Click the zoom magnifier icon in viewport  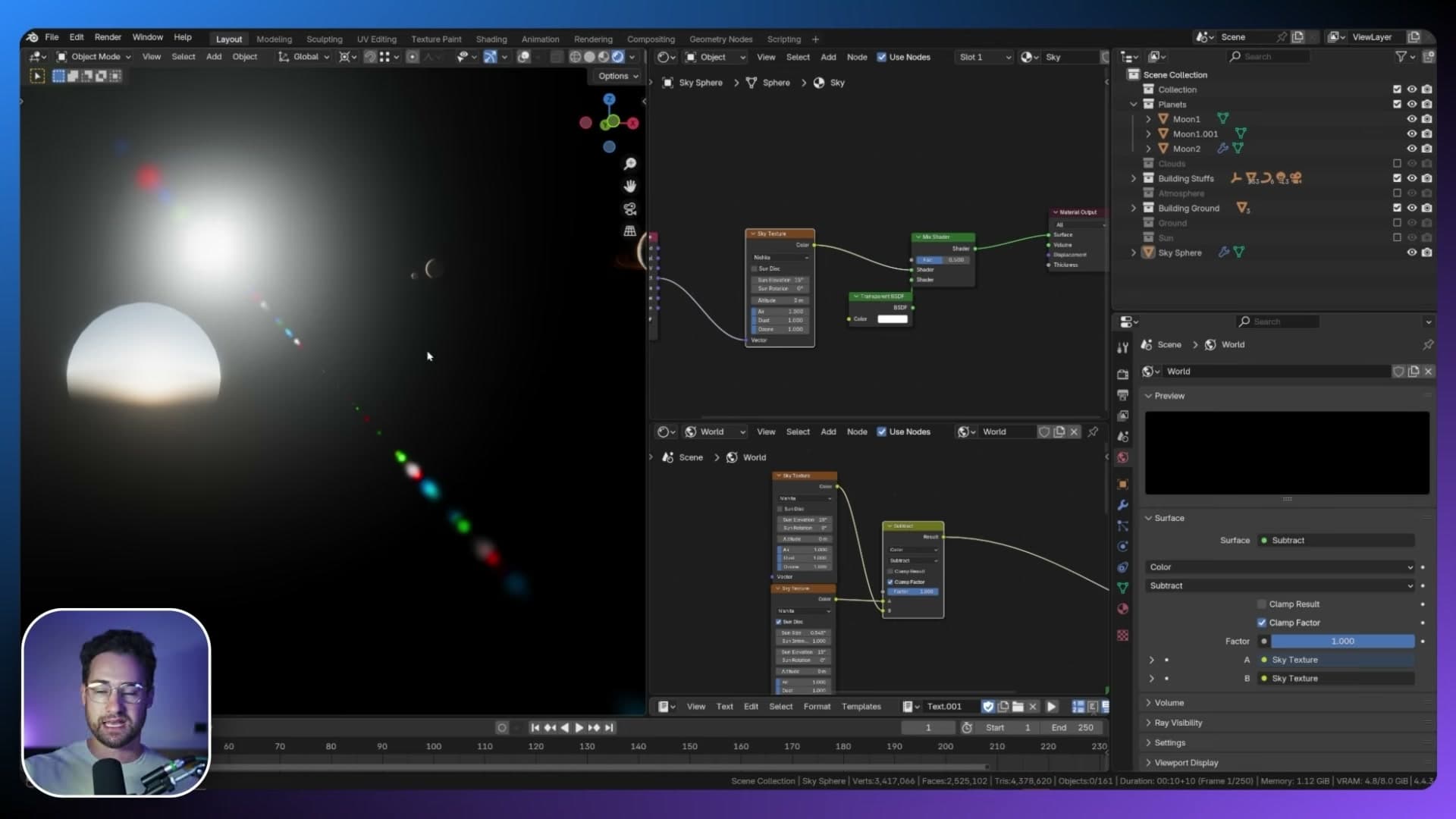tap(629, 164)
